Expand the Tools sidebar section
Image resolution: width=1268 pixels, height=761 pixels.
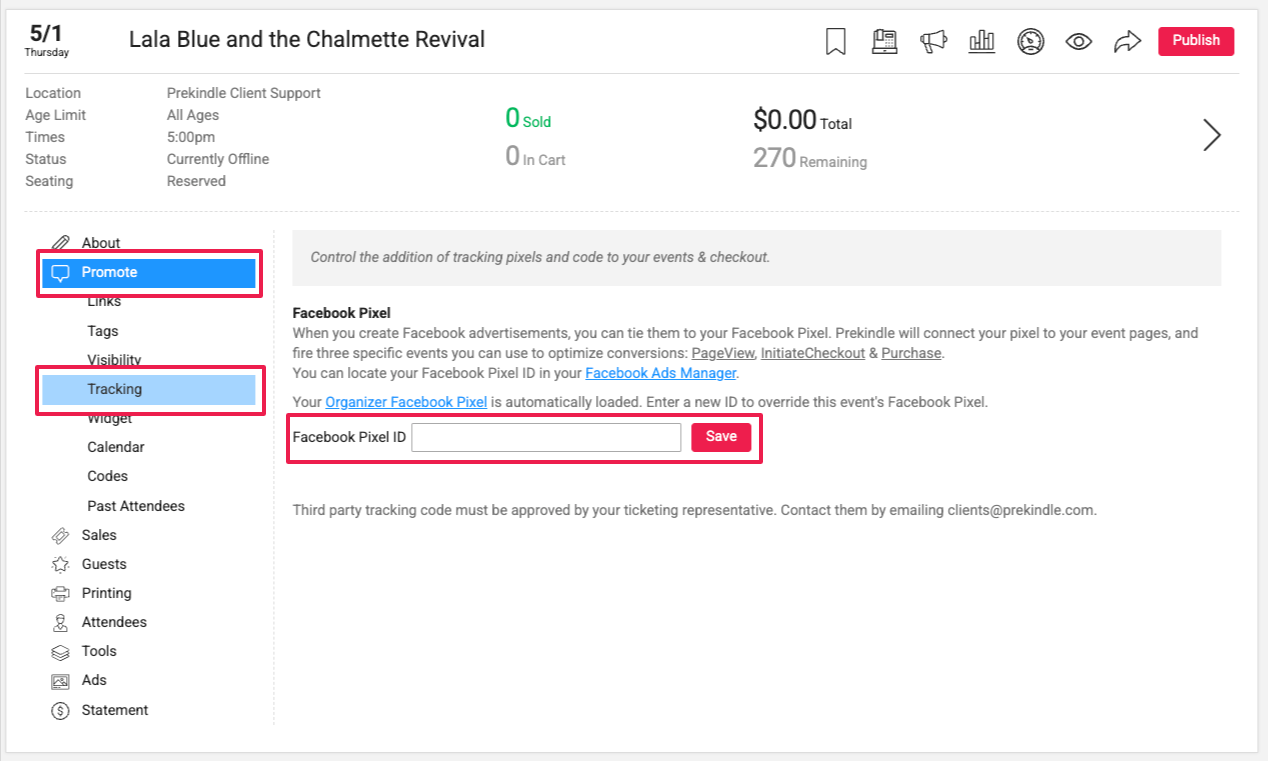point(99,651)
